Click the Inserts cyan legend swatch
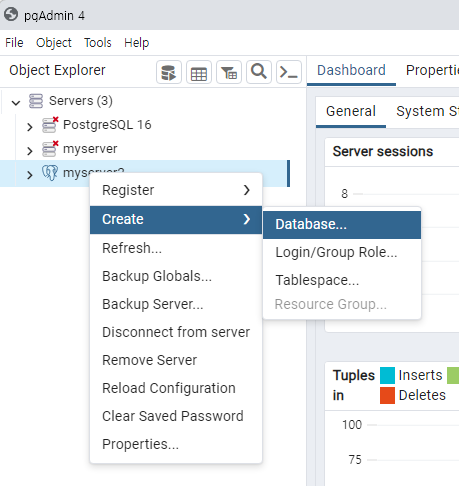The width and height of the screenshot is (459, 486). click(x=387, y=375)
